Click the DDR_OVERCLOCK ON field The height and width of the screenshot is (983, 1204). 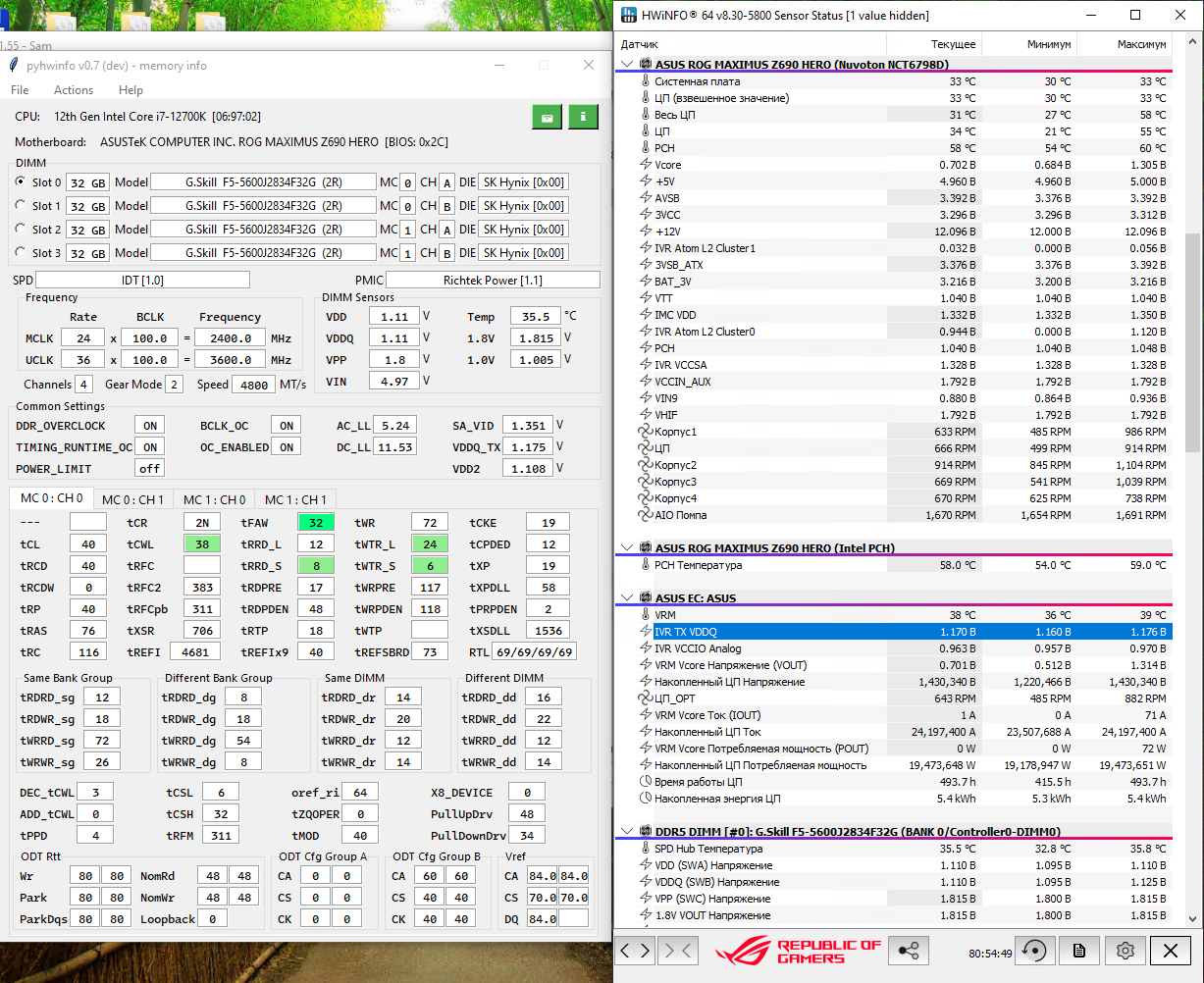point(150,426)
